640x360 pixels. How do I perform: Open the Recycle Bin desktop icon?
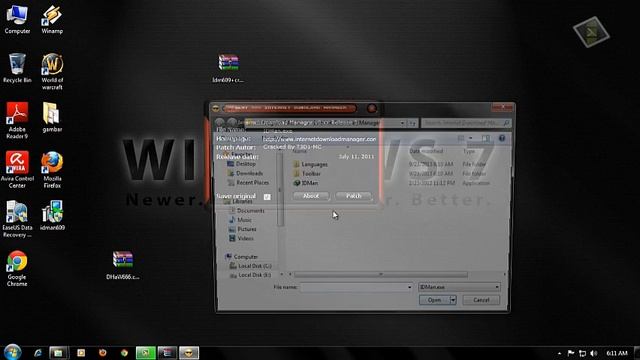[17, 68]
